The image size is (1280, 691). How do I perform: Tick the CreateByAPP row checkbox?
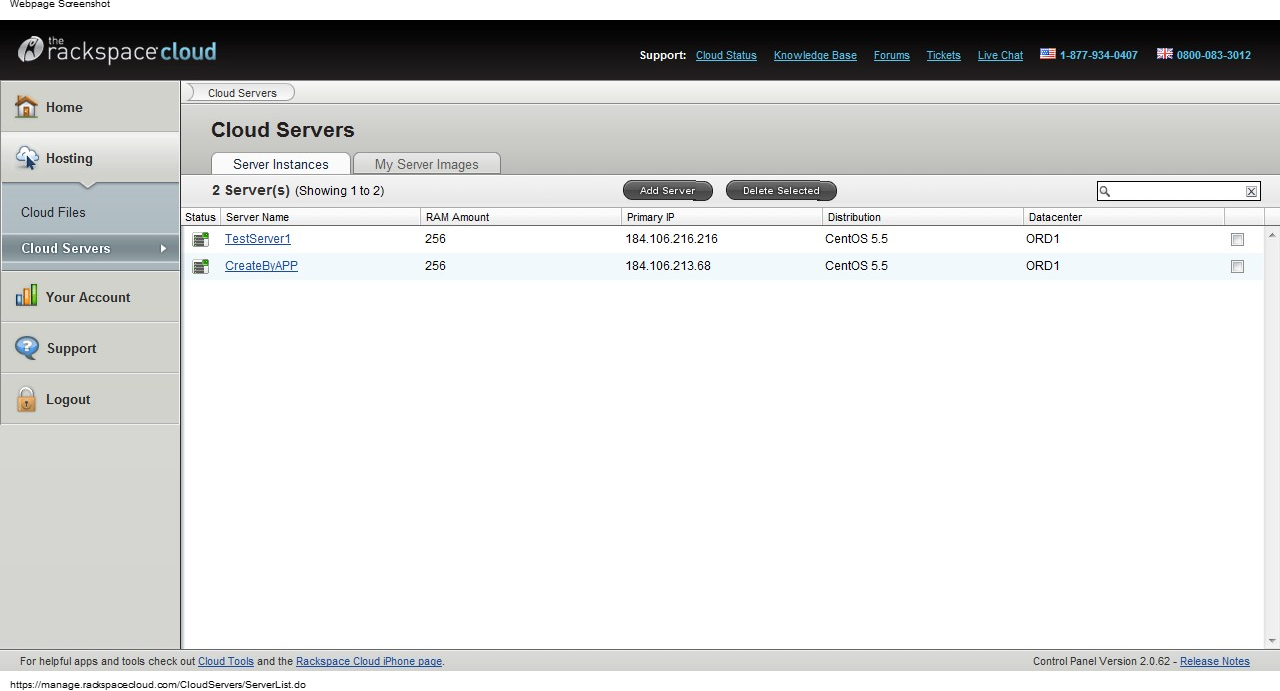click(1237, 267)
